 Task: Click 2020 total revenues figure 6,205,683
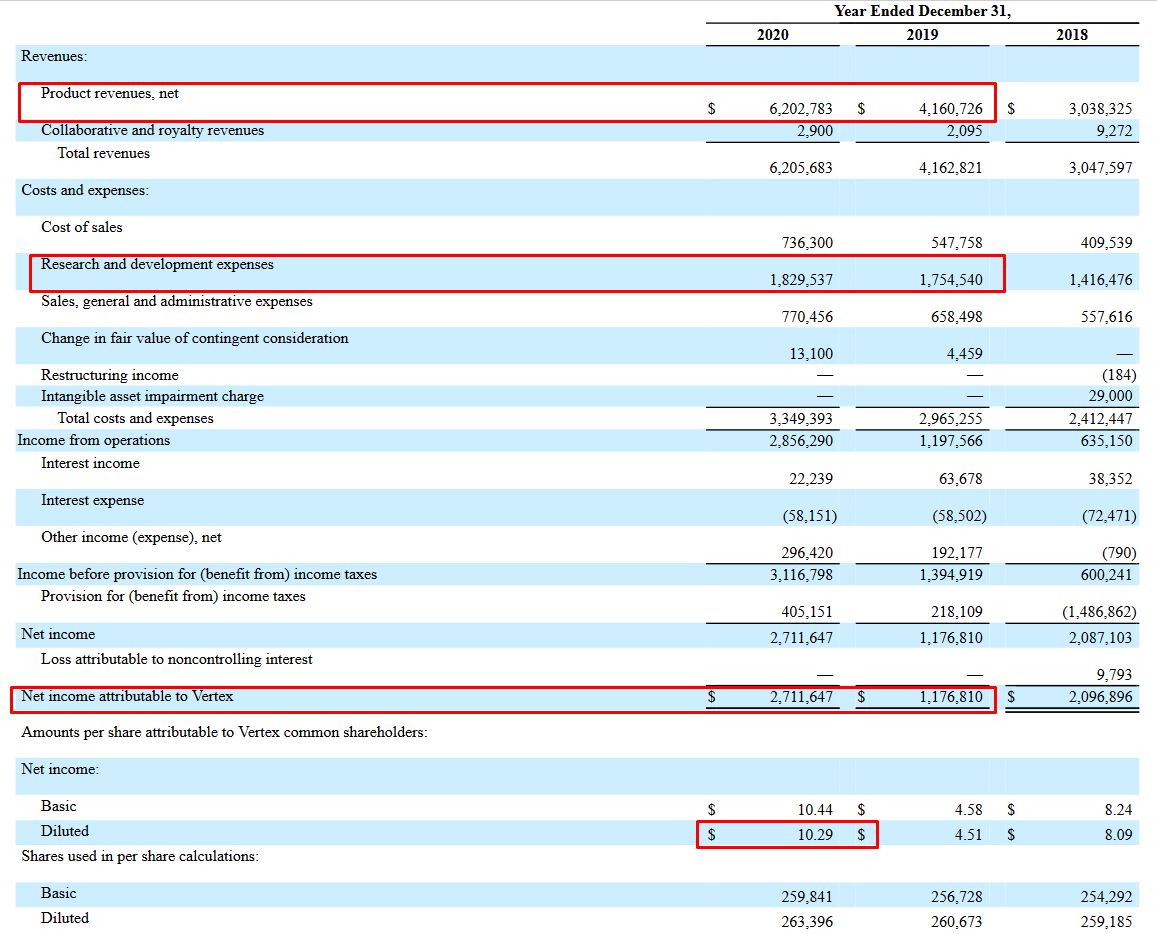pos(800,168)
